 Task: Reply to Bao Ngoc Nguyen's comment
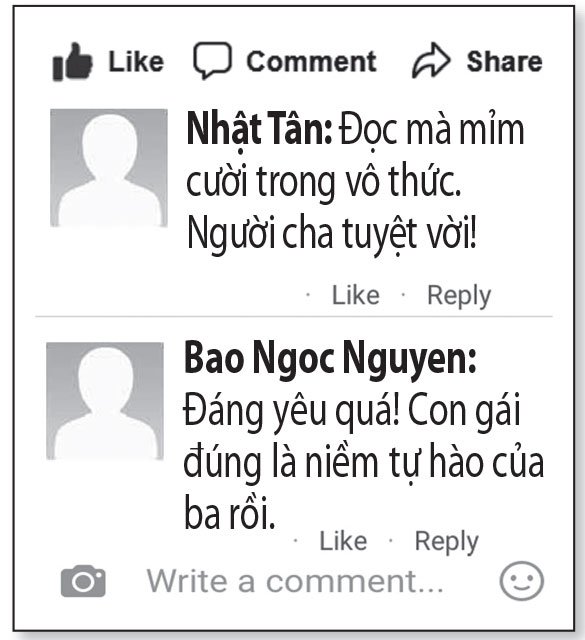(x=447, y=542)
